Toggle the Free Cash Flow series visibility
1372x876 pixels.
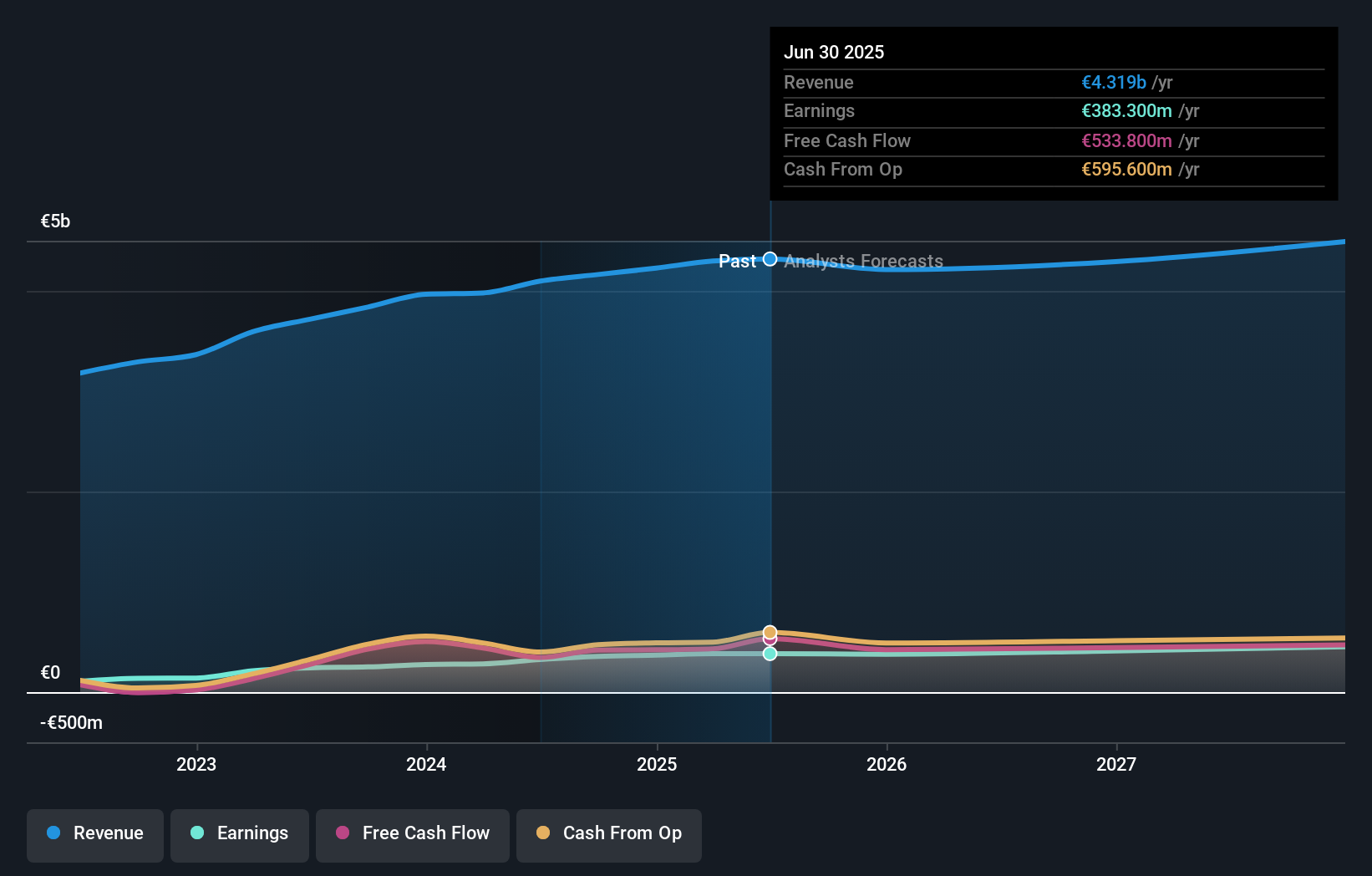click(x=412, y=833)
